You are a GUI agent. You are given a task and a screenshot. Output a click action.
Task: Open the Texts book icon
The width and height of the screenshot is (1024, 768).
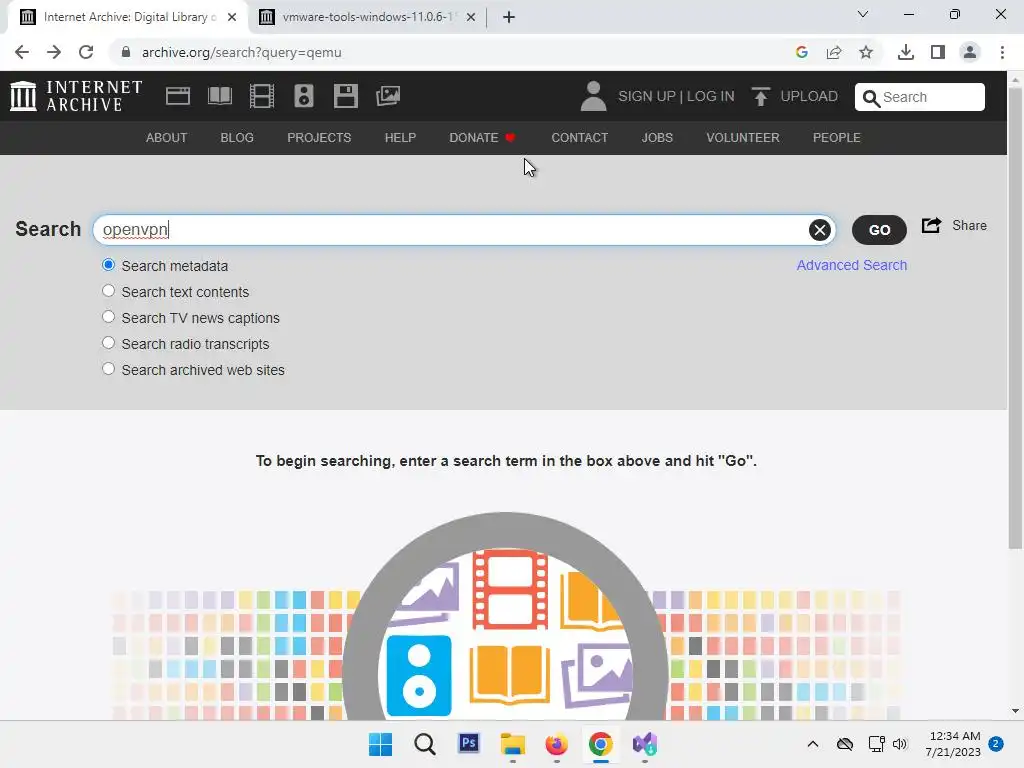tap(219, 96)
